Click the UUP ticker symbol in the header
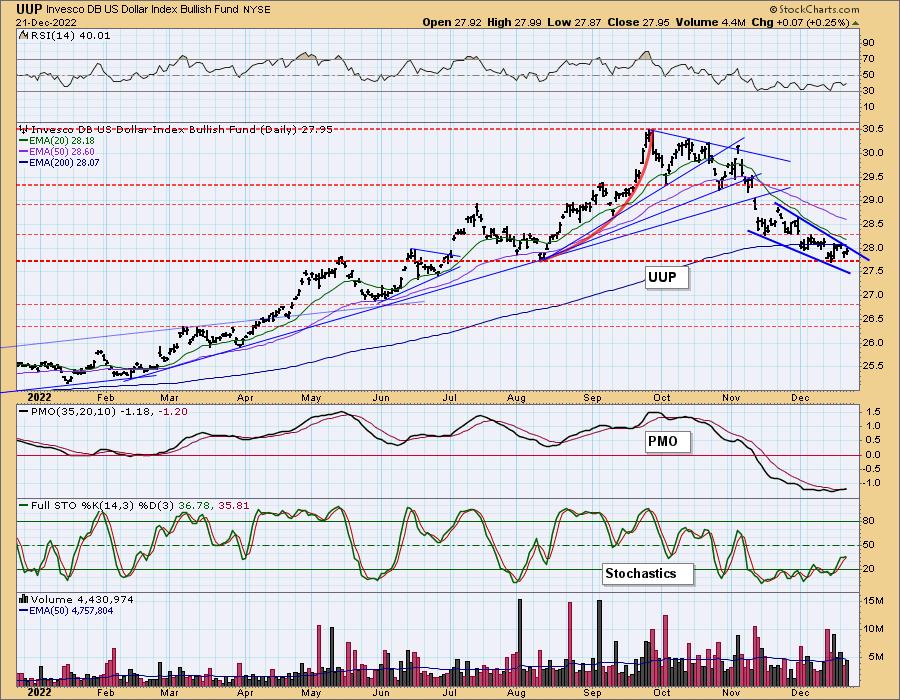 29,9
